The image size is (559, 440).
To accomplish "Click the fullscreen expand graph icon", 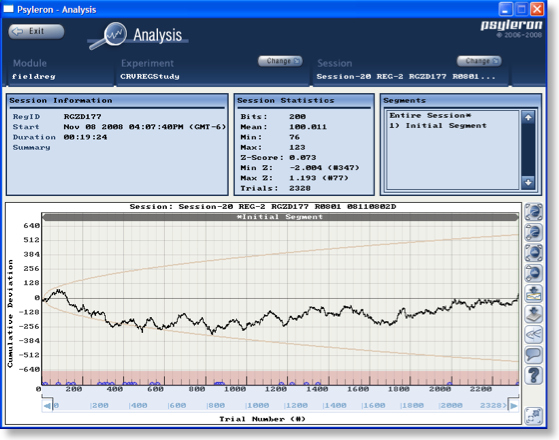I will click(x=534, y=416).
